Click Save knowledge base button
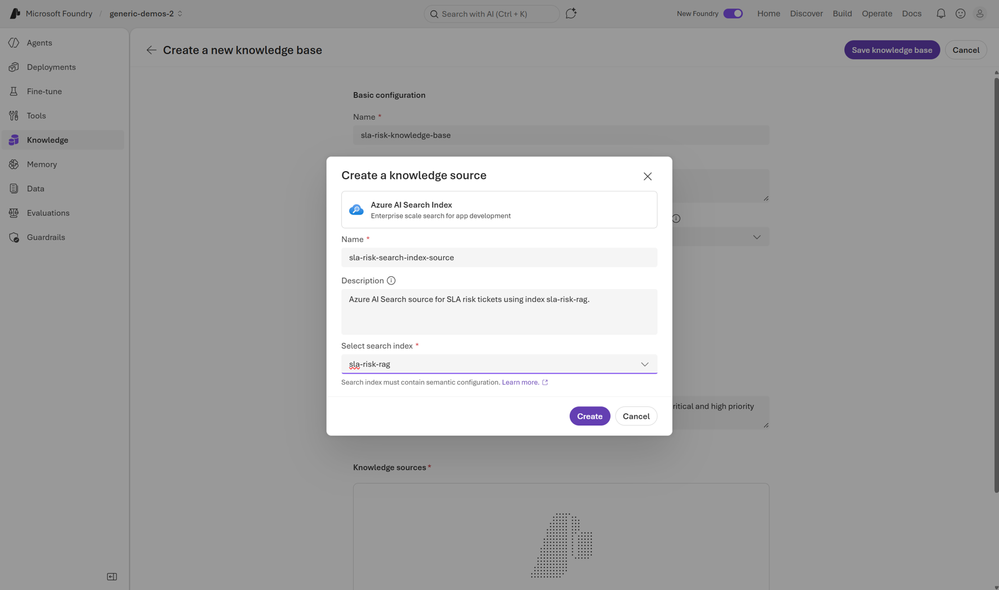This screenshot has height=590, width=999. [891, 50]
